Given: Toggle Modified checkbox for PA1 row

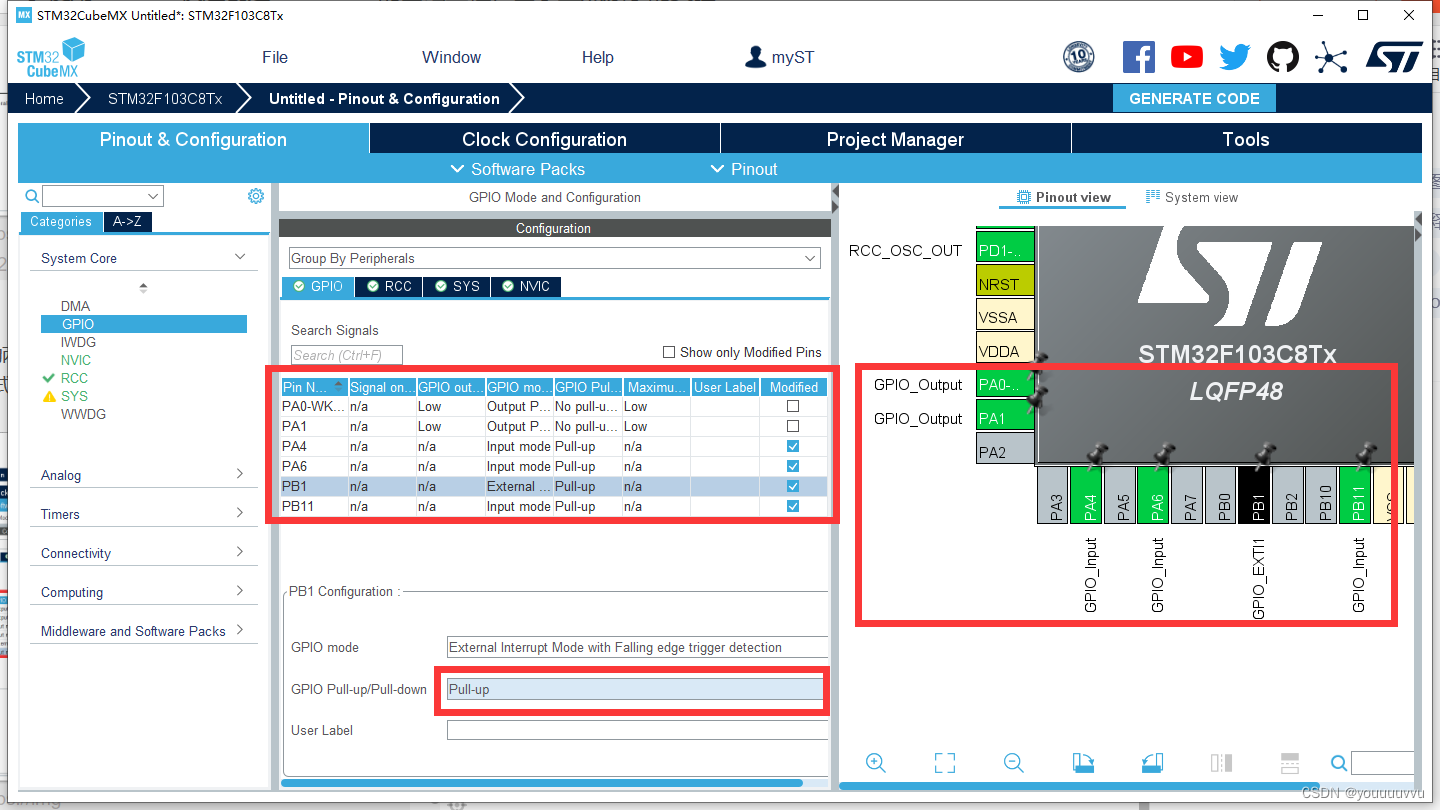Looking at the screenshot, I should click(793, 426).
